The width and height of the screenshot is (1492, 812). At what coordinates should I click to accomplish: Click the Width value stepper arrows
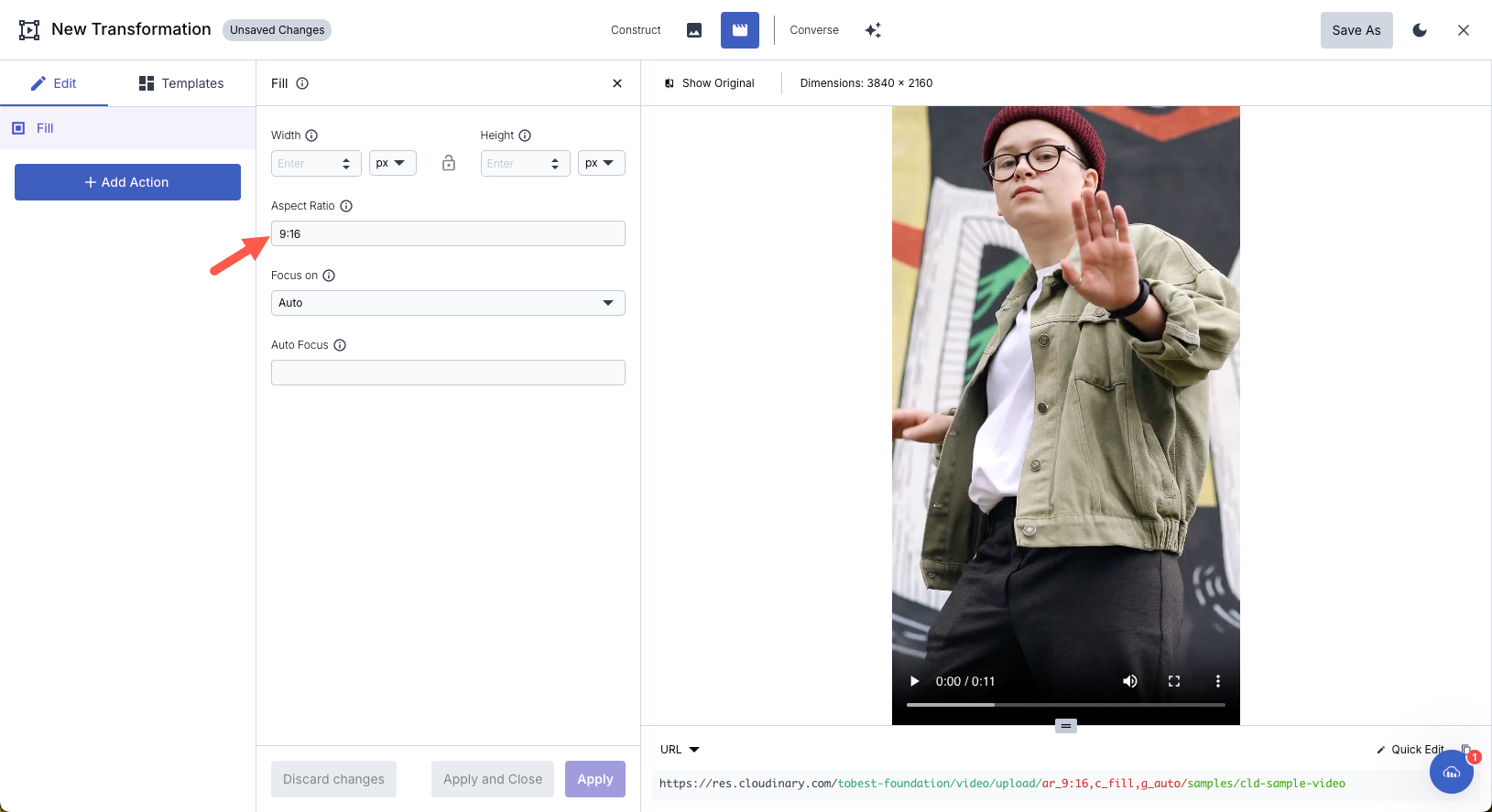click(346, 163)
